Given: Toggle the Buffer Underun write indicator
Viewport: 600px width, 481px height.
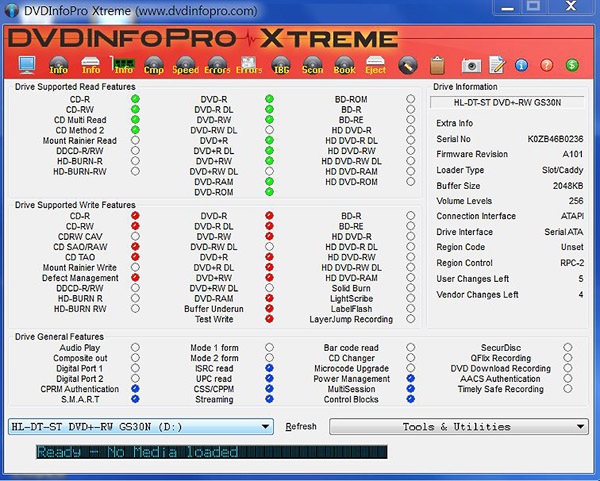Looking at the screenshot, I should (269, 308).
